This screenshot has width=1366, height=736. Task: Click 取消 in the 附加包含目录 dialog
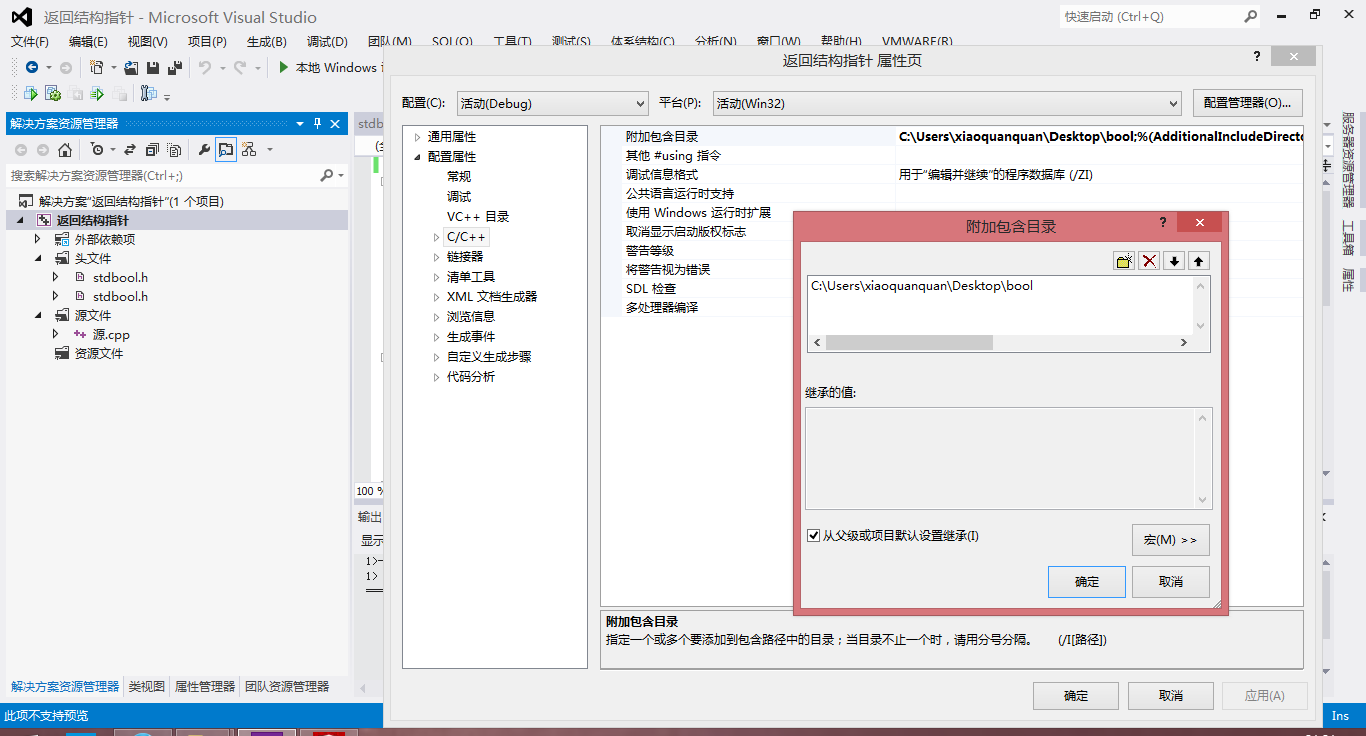1171,582
